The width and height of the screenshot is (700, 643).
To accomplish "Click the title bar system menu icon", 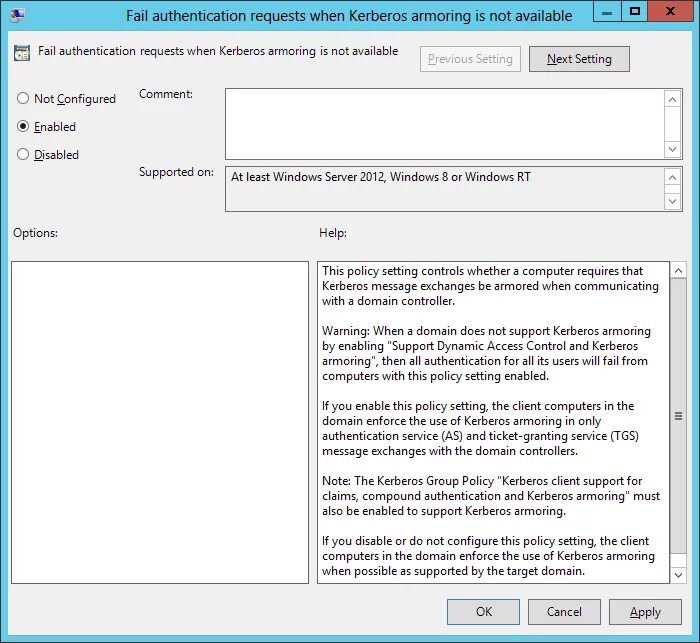I will [17, 16].
